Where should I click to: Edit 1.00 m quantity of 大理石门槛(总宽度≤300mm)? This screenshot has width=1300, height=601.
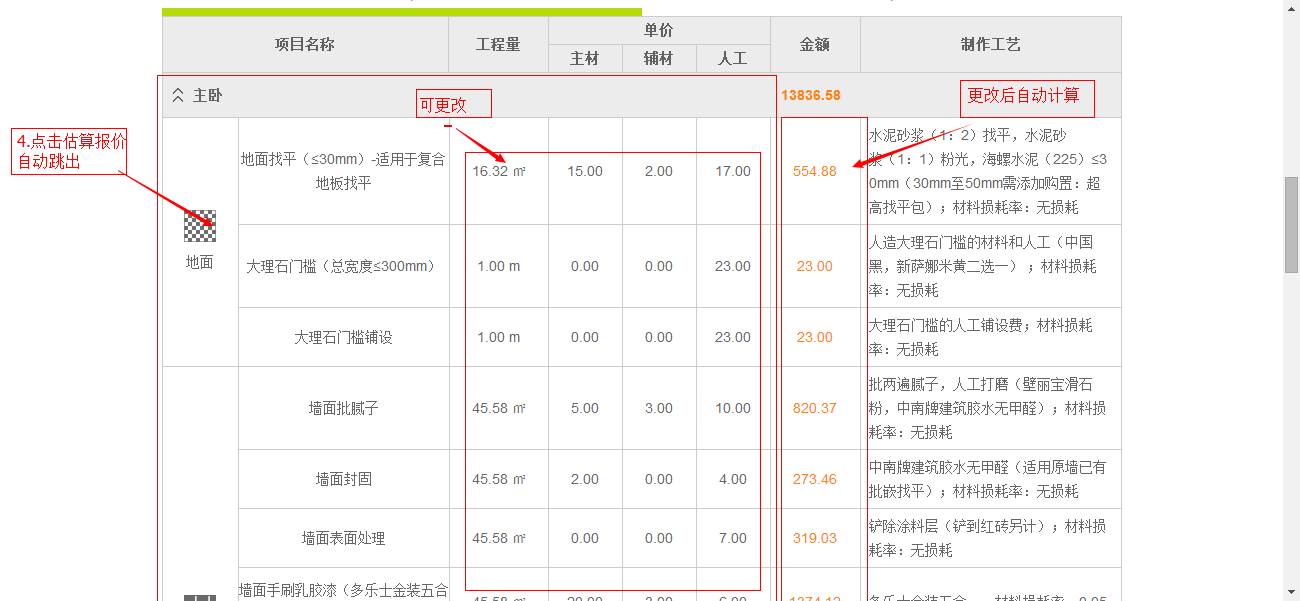pyautogui.click(x=499, y=266)
